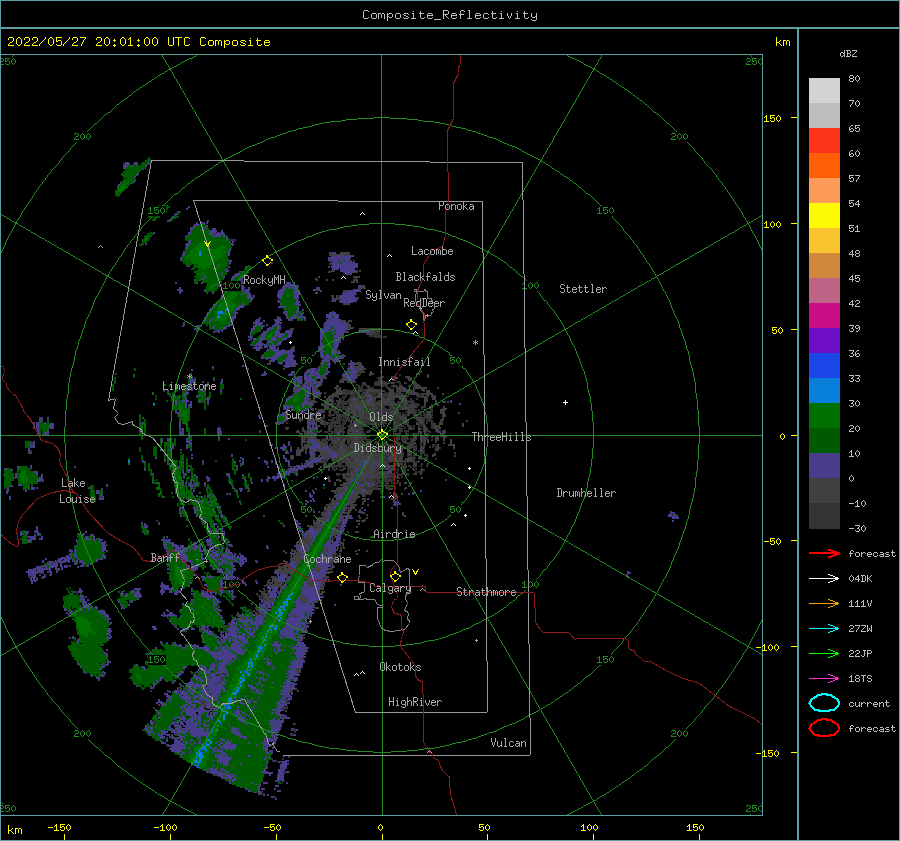
Task: Pick the purple swatch between 39 and 36 dBZ
Action: pyautogui.click(x=824, y=341)
